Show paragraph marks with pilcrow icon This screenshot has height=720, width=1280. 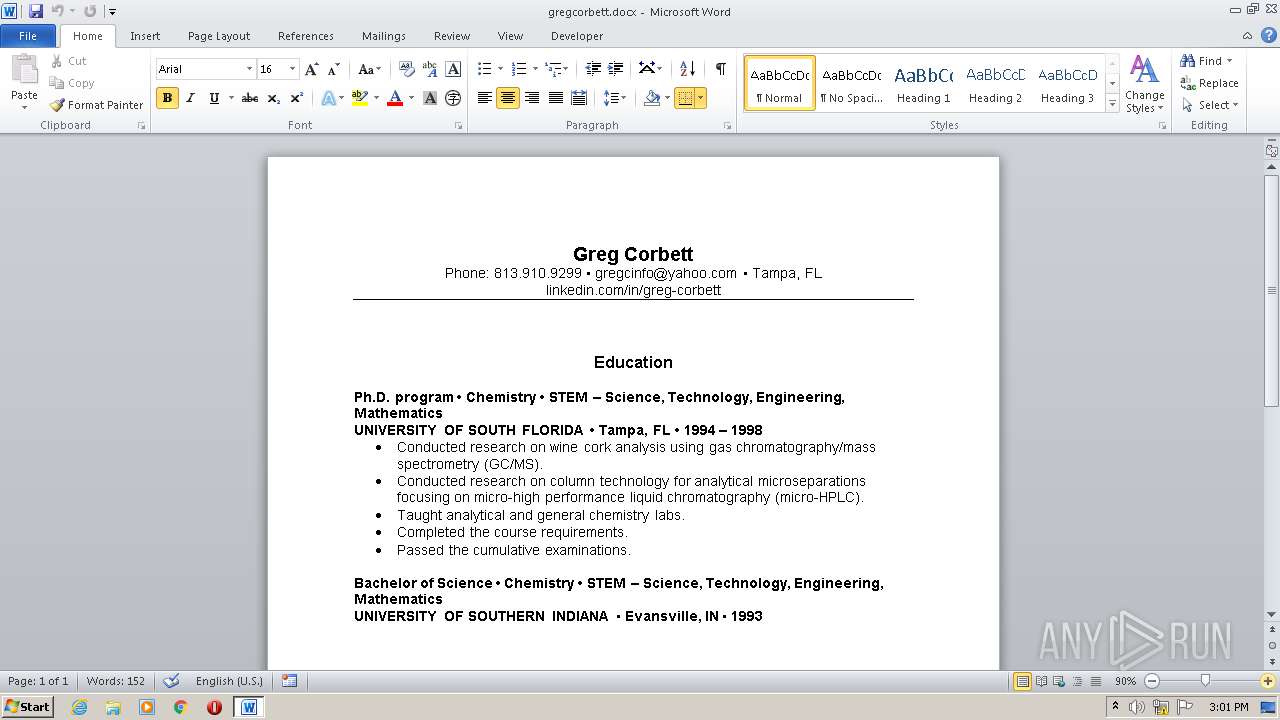pyautogui.click(x=720, y=69)
